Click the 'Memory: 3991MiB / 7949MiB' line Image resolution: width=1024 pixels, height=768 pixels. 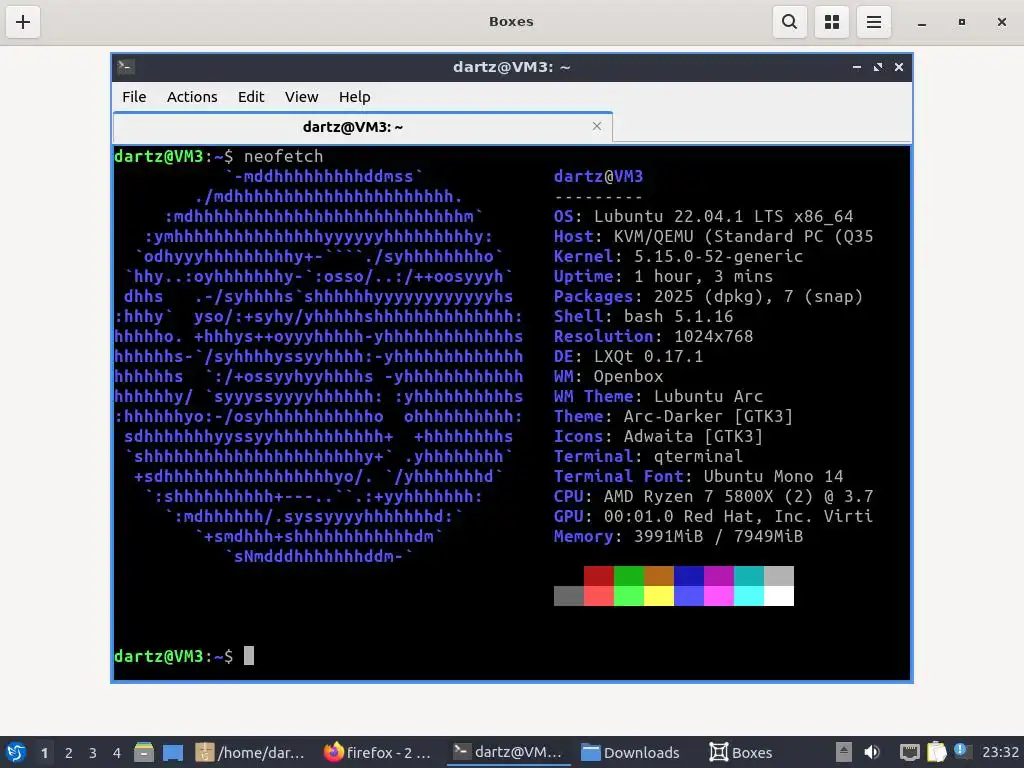click(679, 536)
